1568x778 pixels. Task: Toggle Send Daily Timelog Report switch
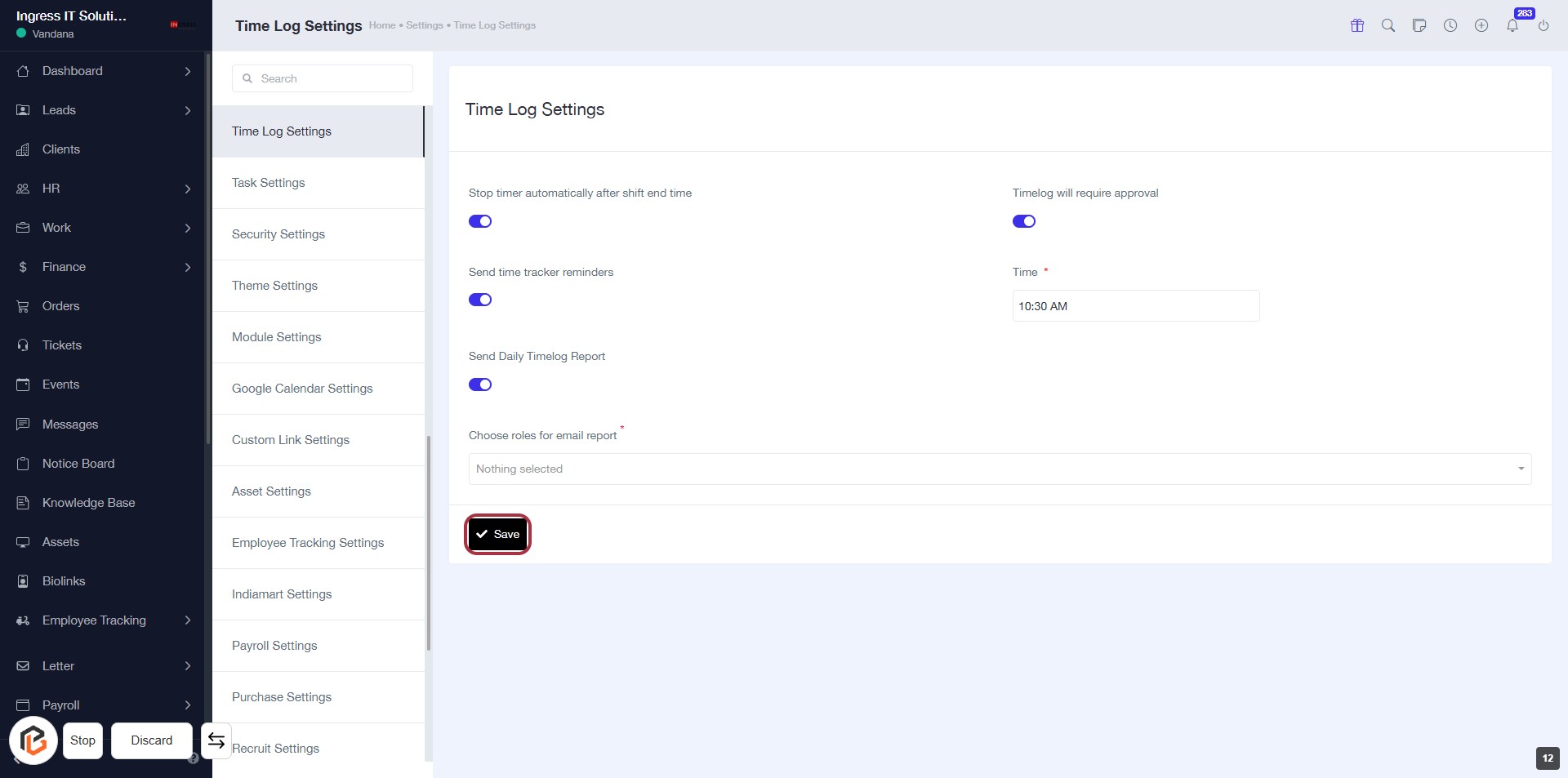point(480,385)
